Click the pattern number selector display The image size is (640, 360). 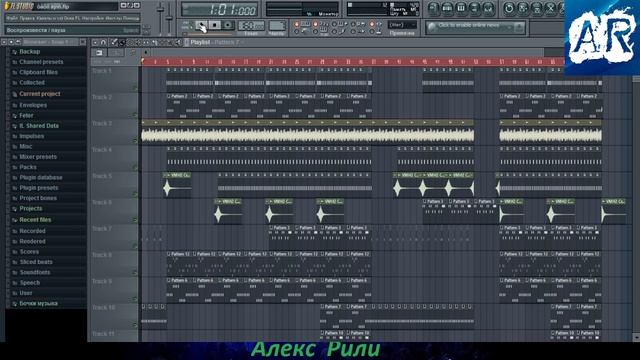pyautogui.click(x=277, y=25)
